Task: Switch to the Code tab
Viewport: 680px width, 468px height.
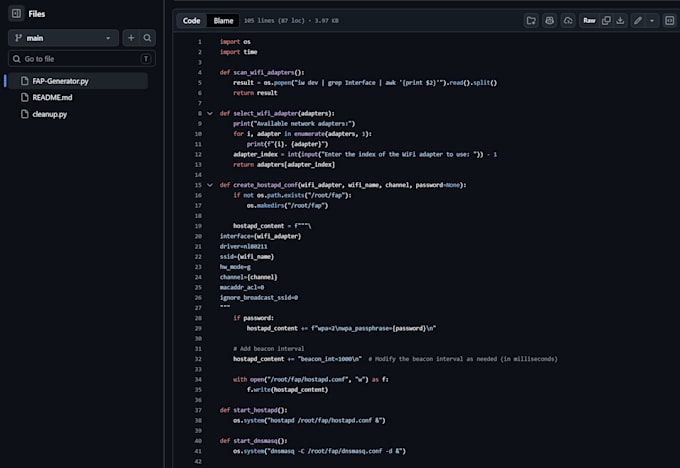Action: 191,20
